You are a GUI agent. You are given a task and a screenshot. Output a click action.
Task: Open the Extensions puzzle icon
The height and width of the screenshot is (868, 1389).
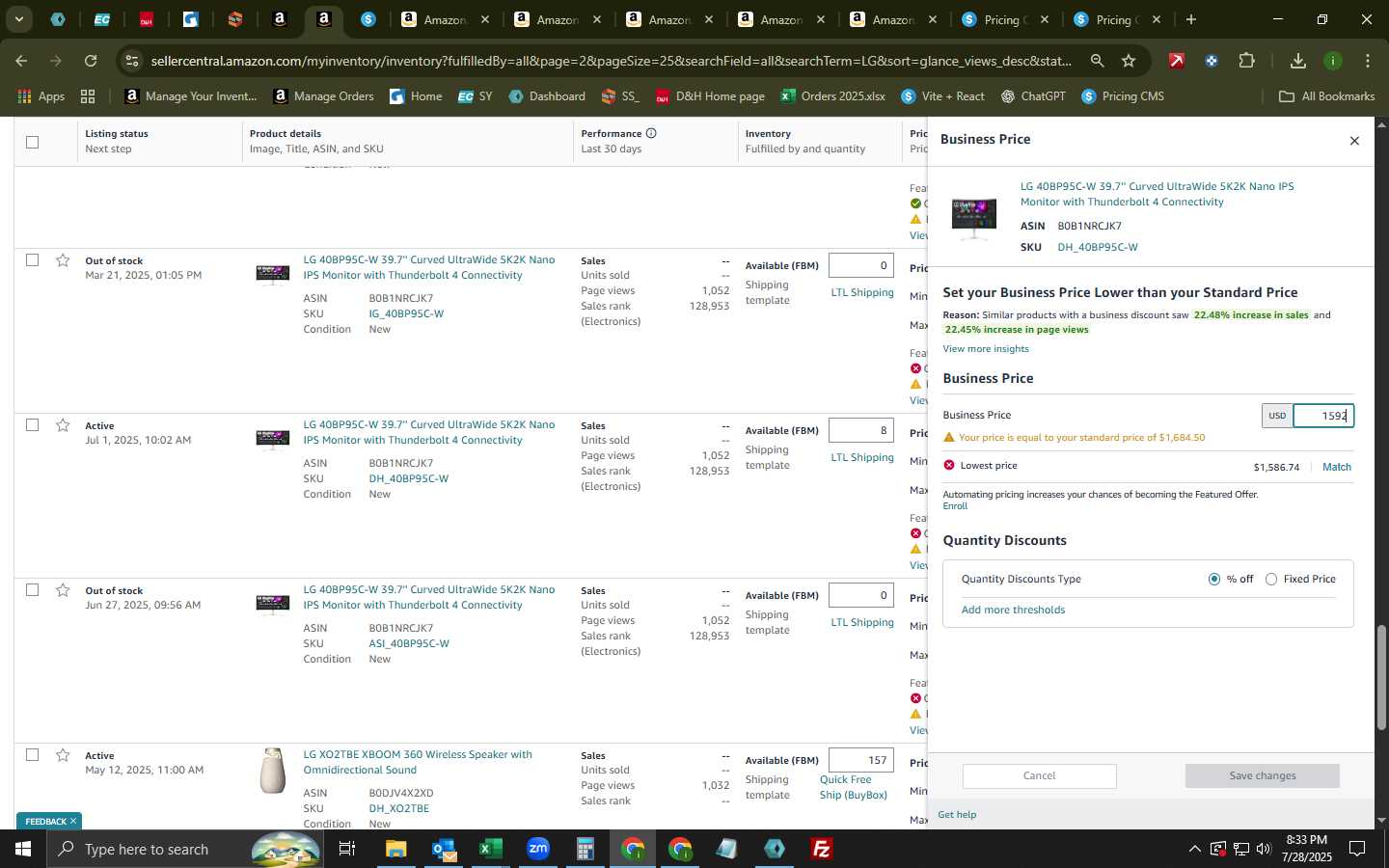coord(1246,61)
